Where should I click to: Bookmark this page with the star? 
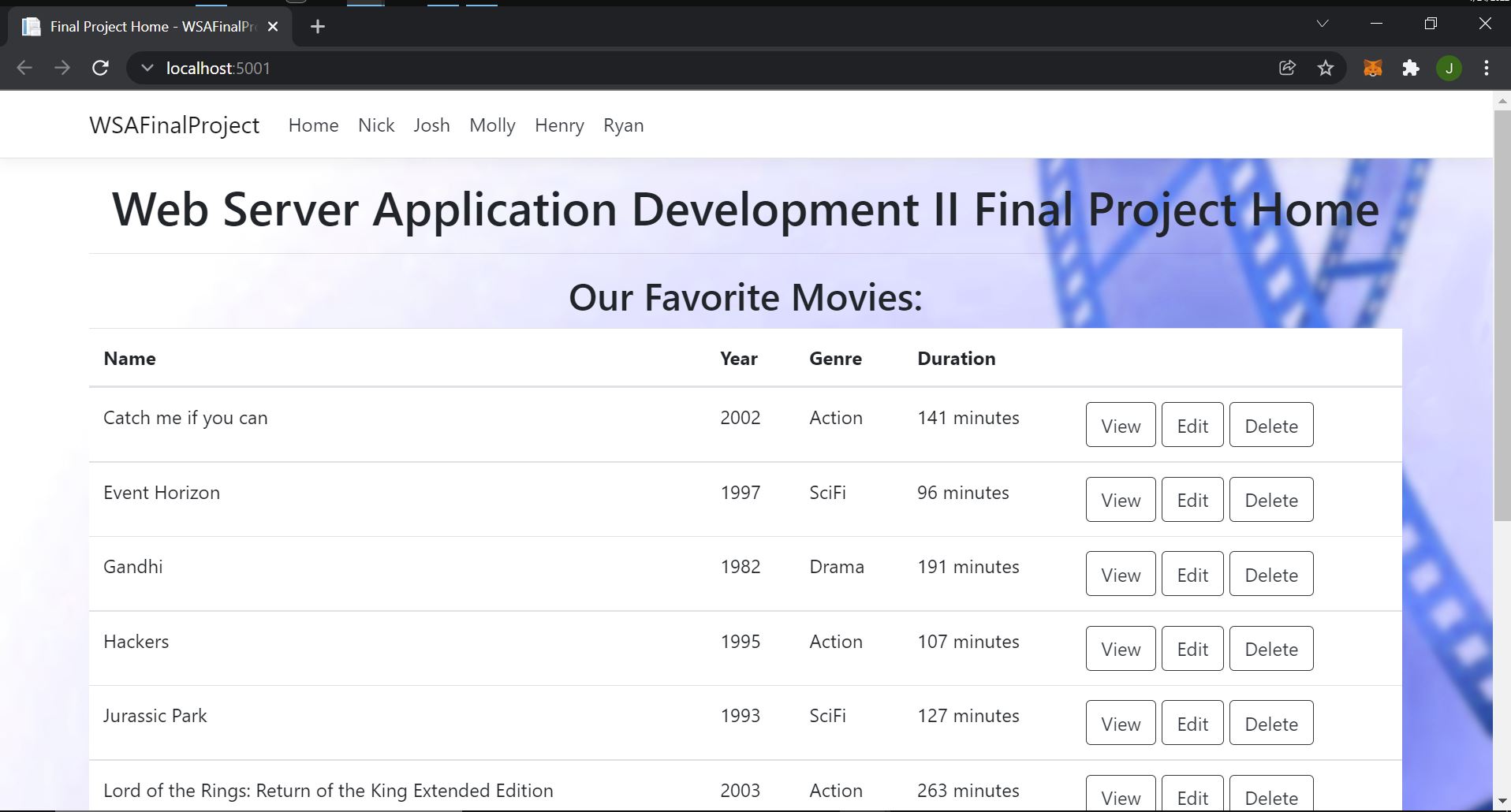pos(1326,68)
